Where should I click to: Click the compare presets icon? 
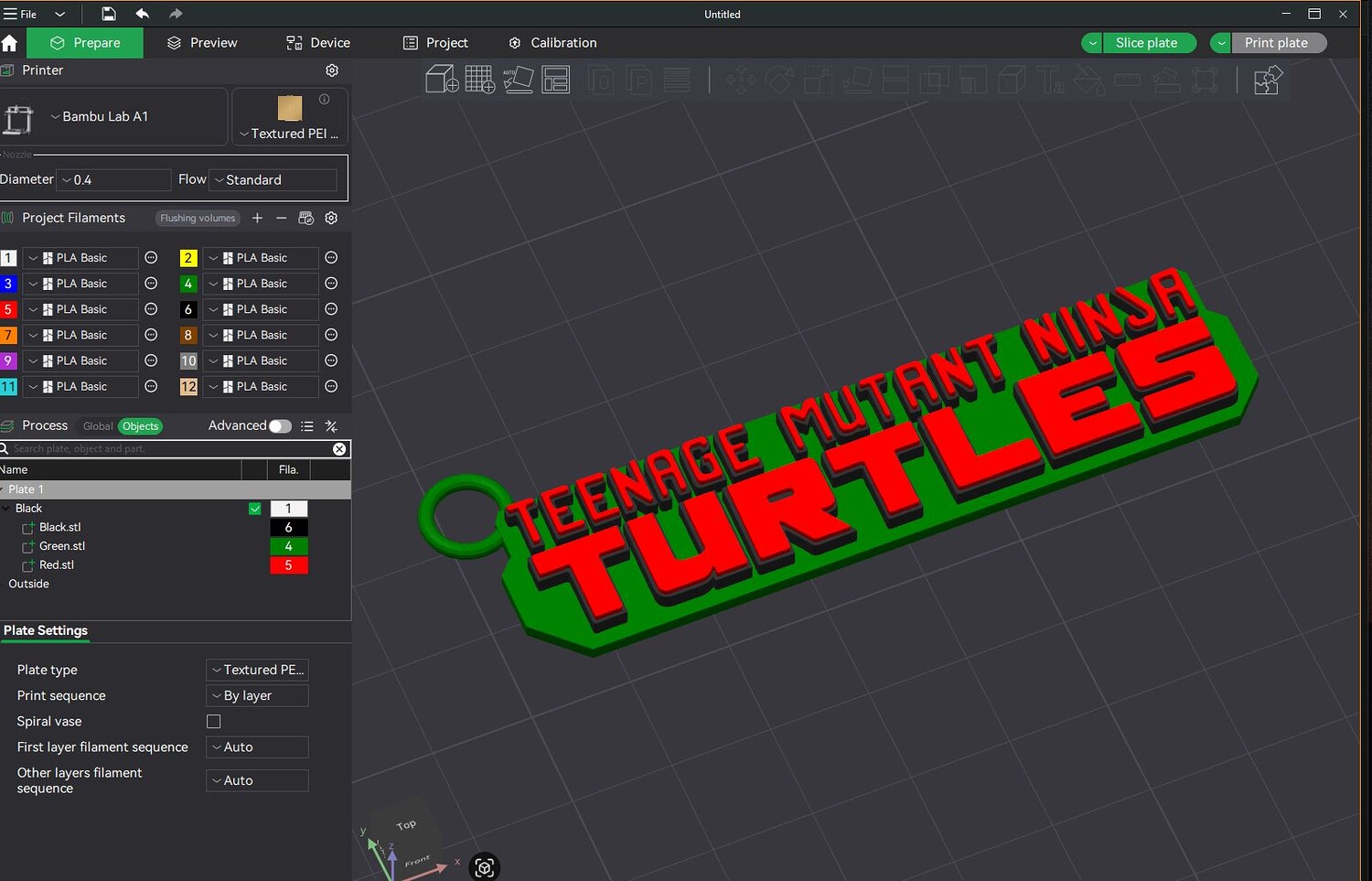click(x=331, y=426)
